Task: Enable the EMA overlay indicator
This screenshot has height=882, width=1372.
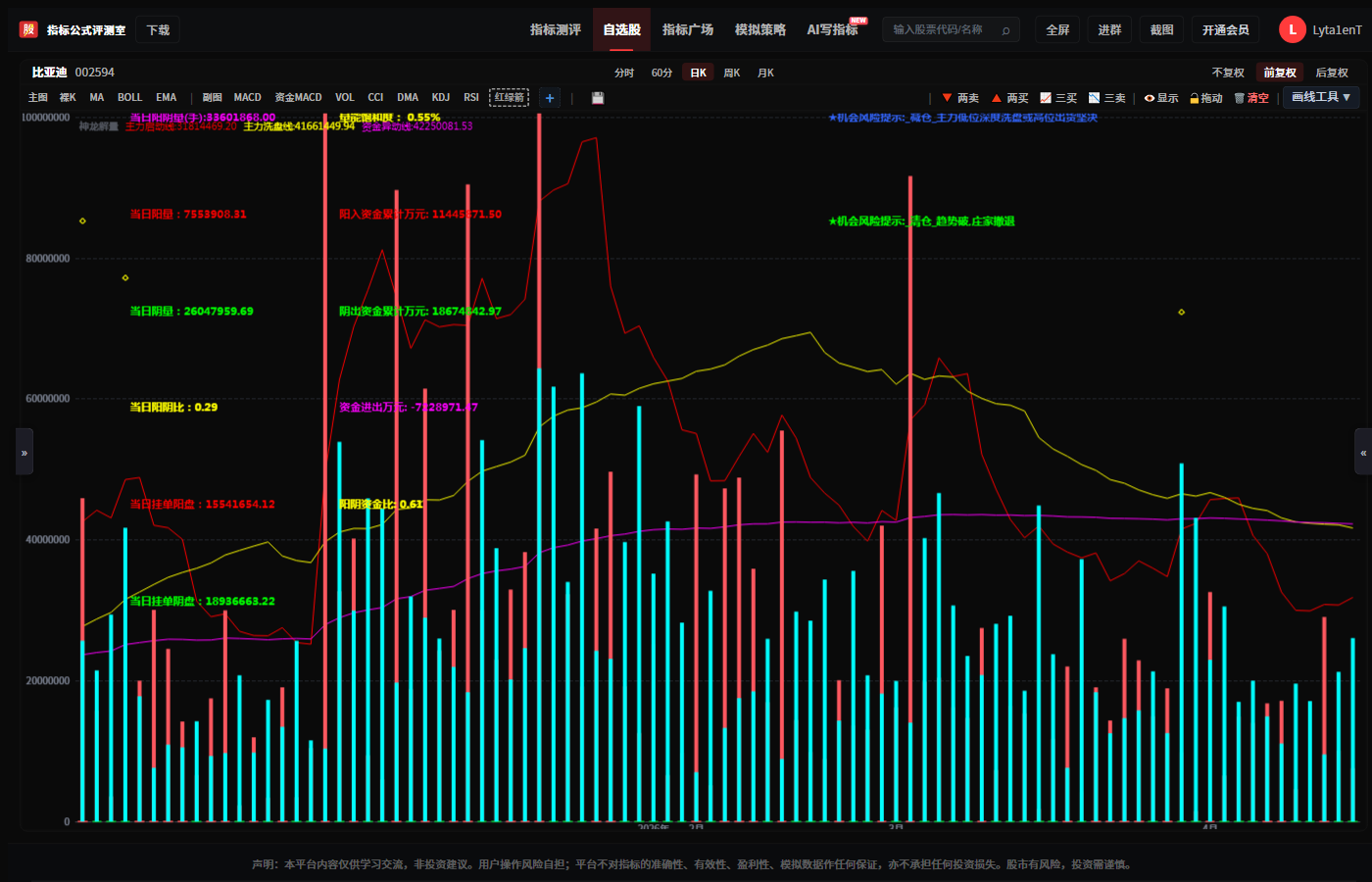Action: coord(167,98)
